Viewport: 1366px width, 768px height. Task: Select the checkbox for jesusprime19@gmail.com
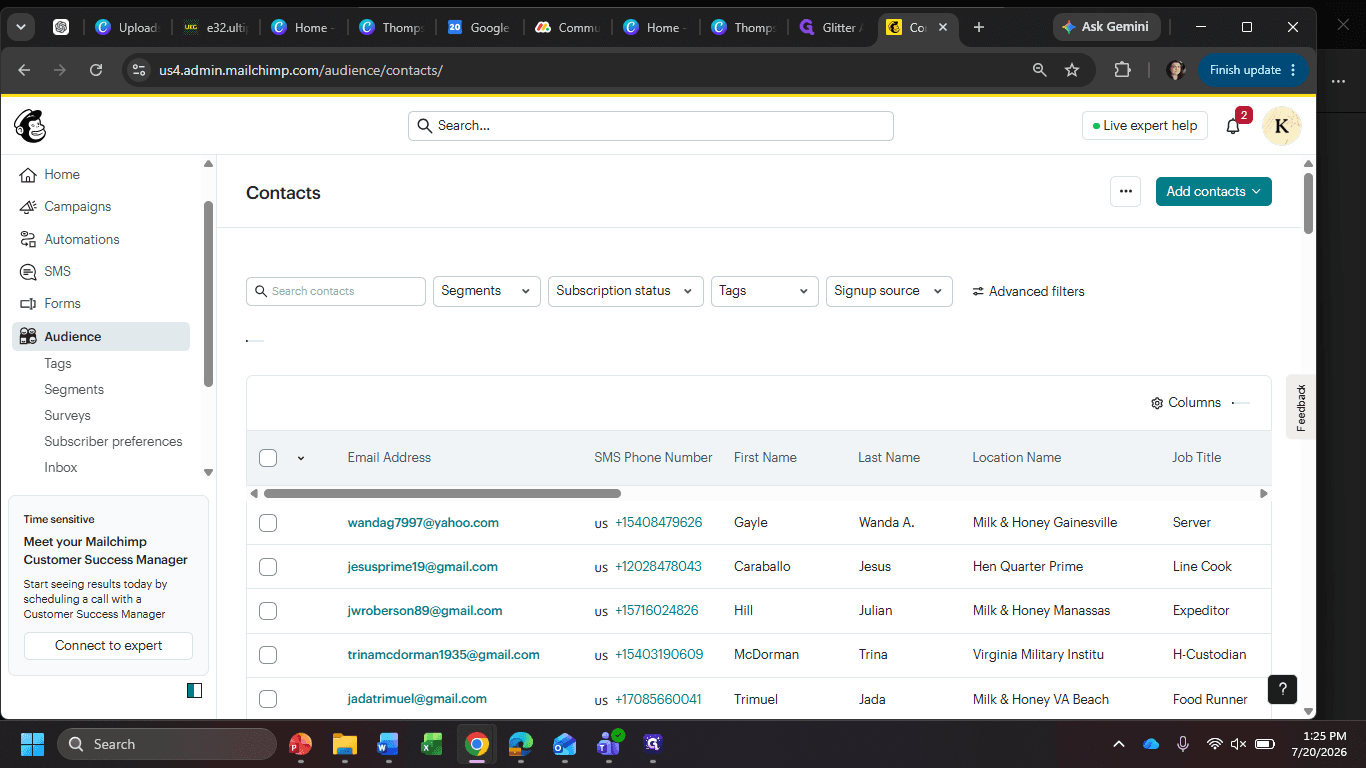tap(268, 567)
